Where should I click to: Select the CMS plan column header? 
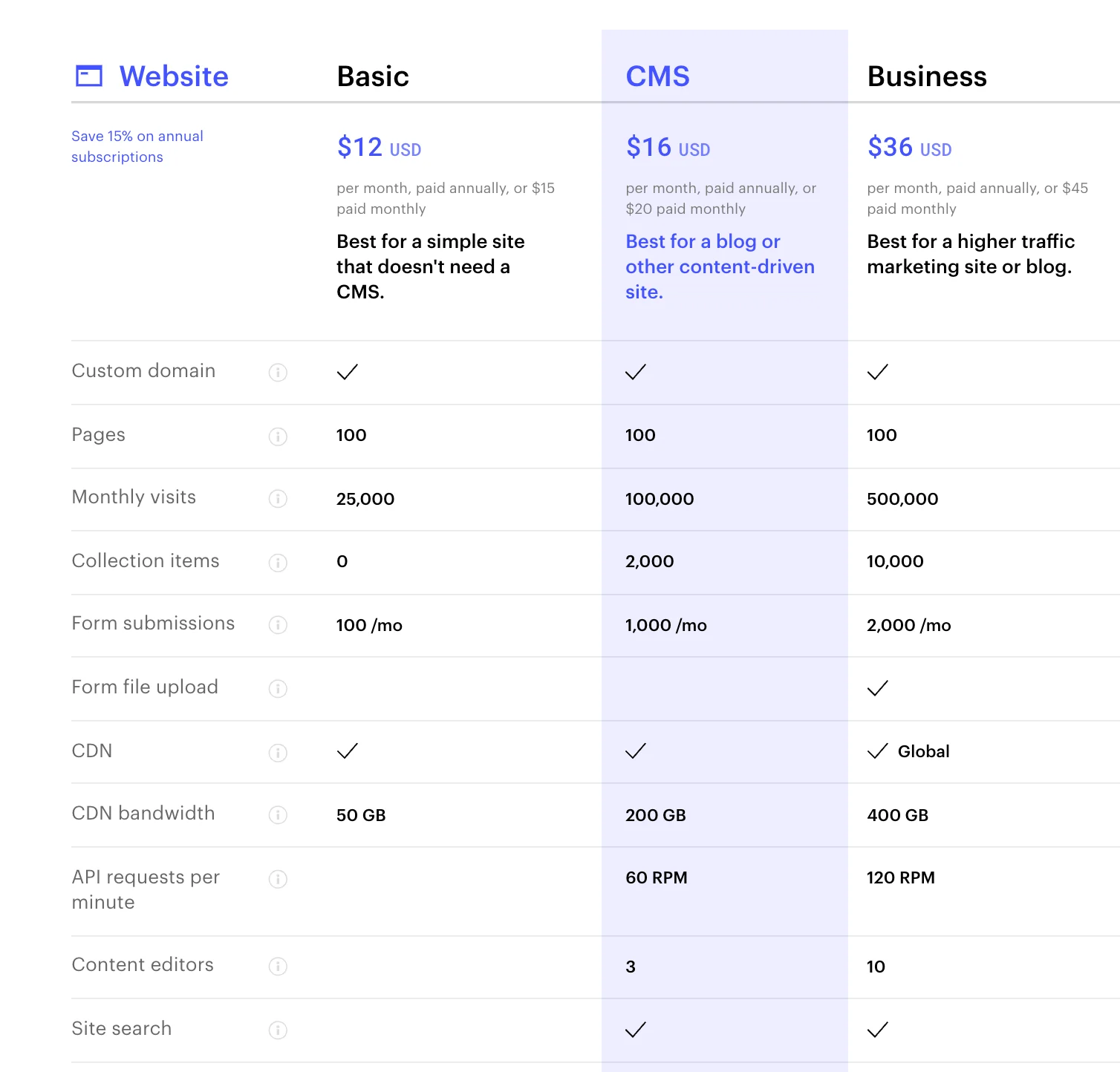pyautogui.click(x=657, y=76)
